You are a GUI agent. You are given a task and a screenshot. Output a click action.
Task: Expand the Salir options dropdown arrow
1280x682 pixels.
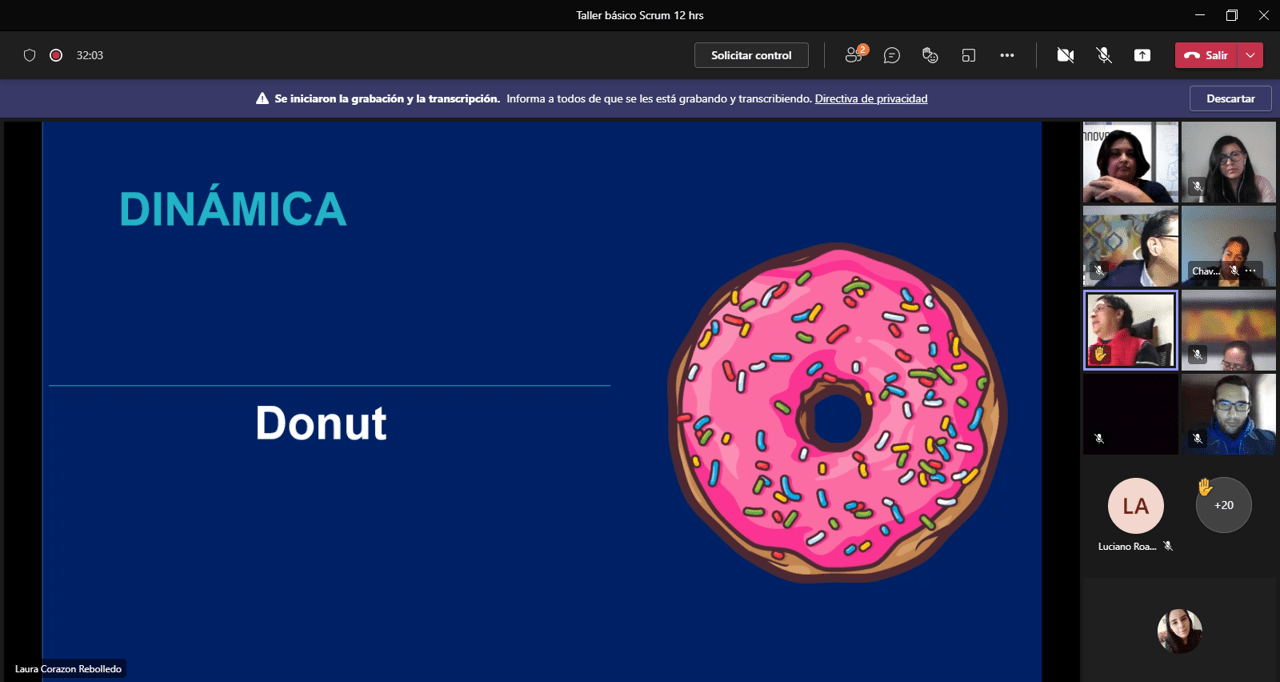1251,56
